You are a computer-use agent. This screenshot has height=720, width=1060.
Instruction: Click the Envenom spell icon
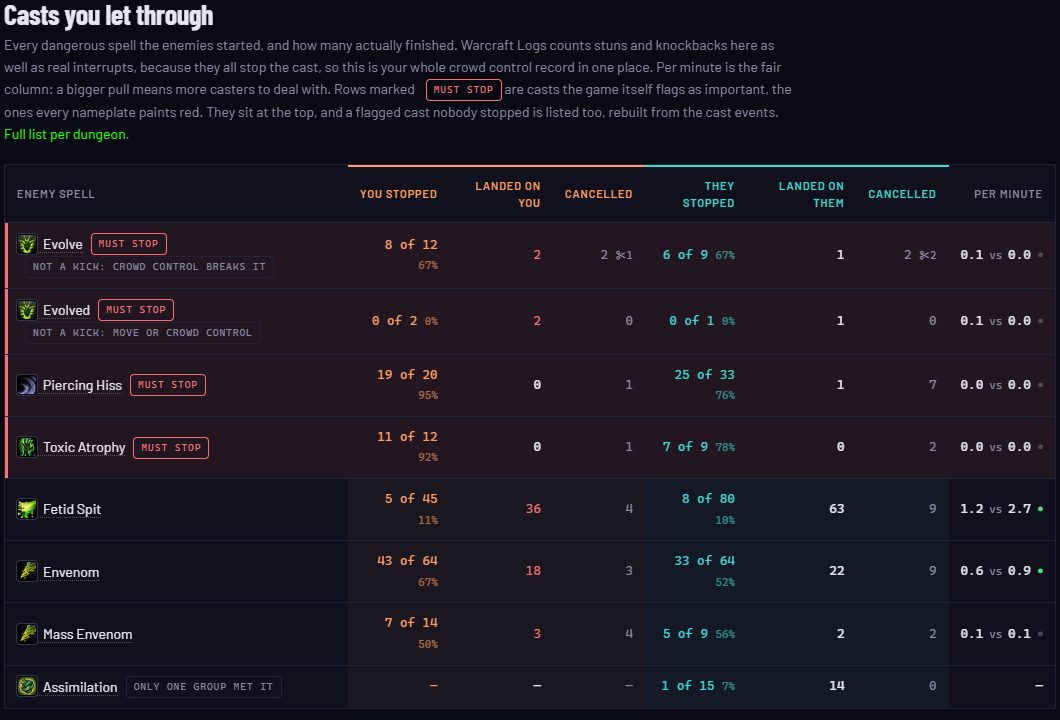click(x=27, y=572)
